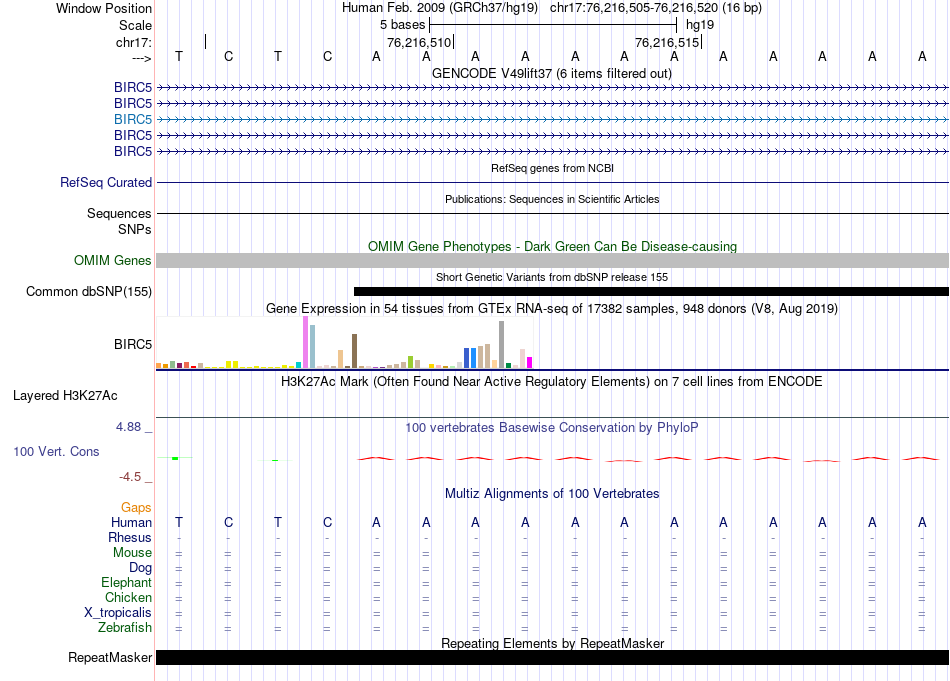950x681 pixels.
Task: Click Multiz Alignments of 100 Vertebrates title
Action: click(552, 494)
